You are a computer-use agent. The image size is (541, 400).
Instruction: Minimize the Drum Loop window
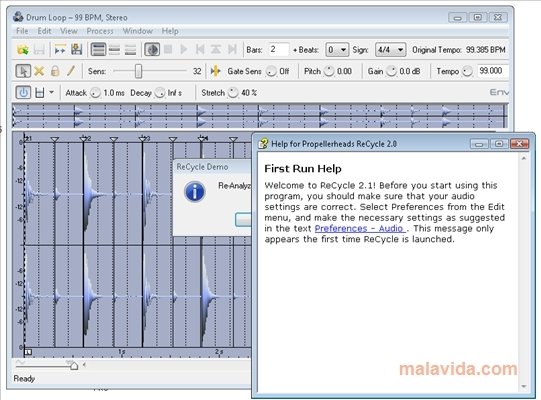point(458,17)
